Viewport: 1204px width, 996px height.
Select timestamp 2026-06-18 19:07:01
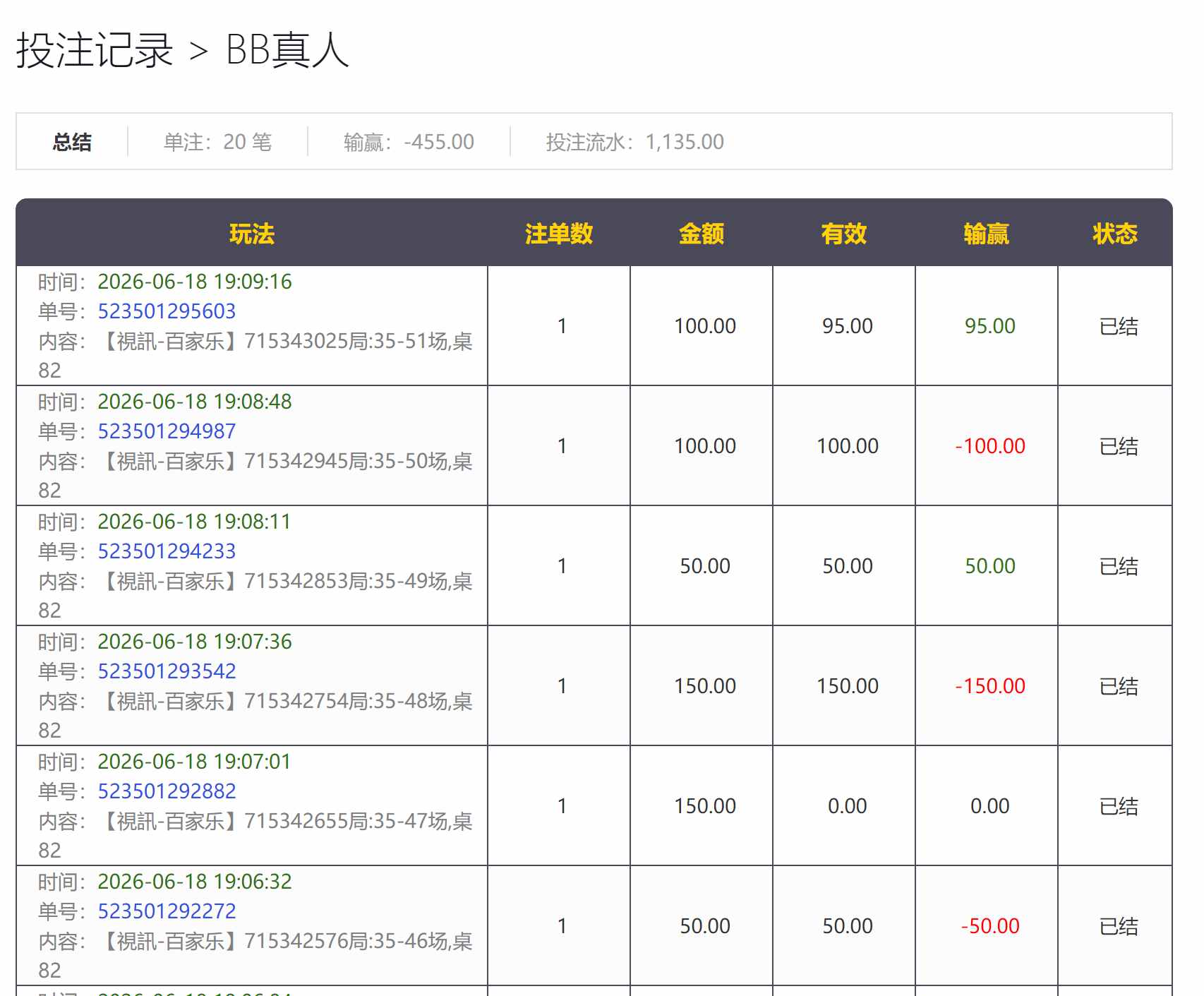[x=194, y=762]
